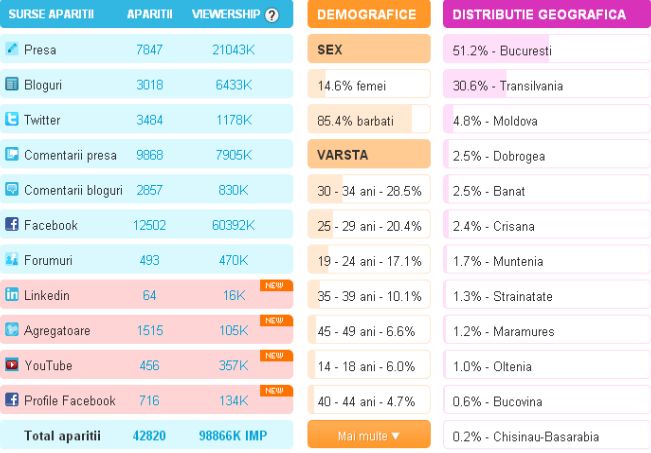This screenshot has height=453, width=651.
Task: Click the Total aparitii 42820 value
Action: 149,436
